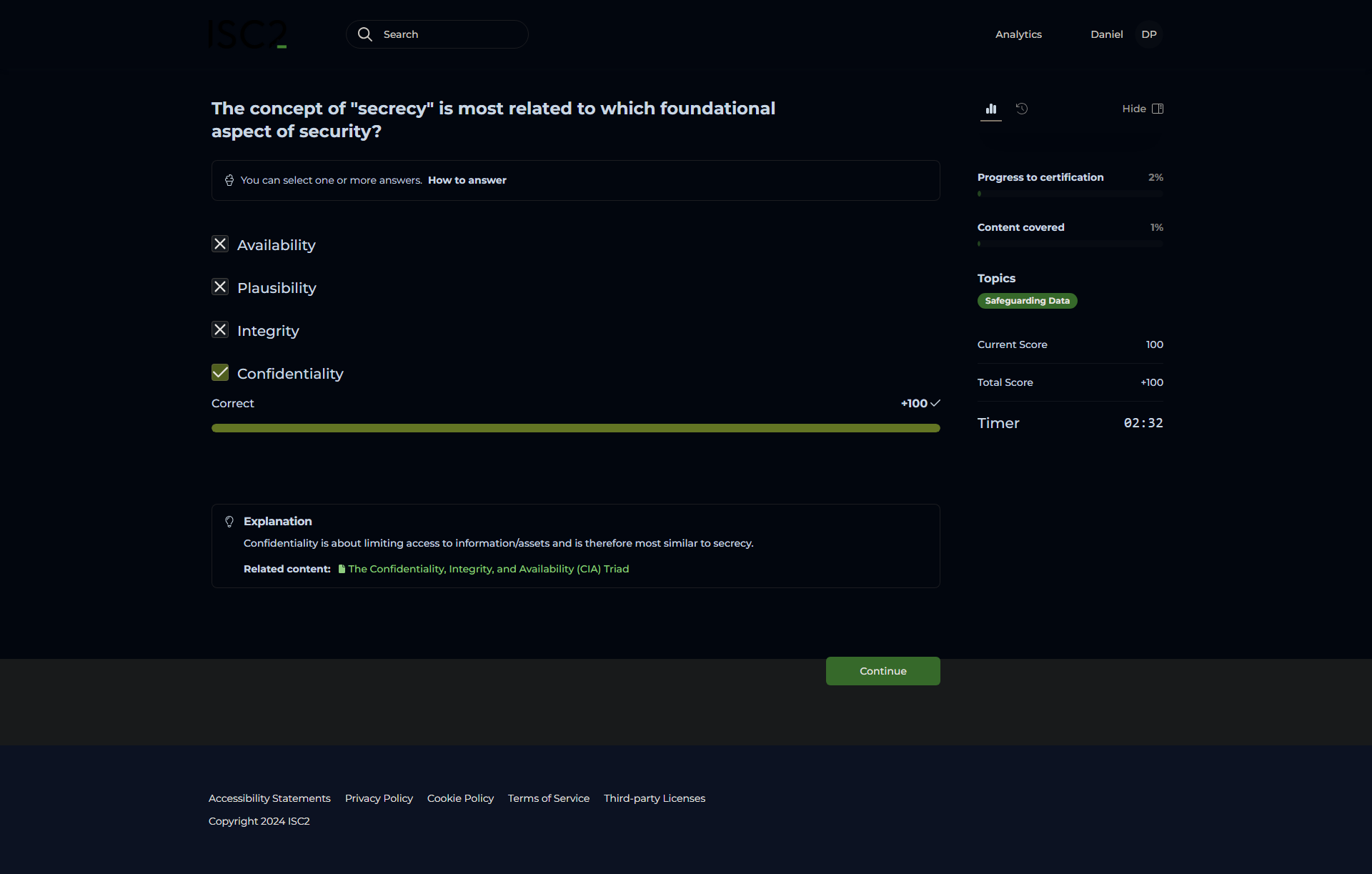Click the search magnifier icon
This screenshot has width=1372, height=874.
pos(365,34)
